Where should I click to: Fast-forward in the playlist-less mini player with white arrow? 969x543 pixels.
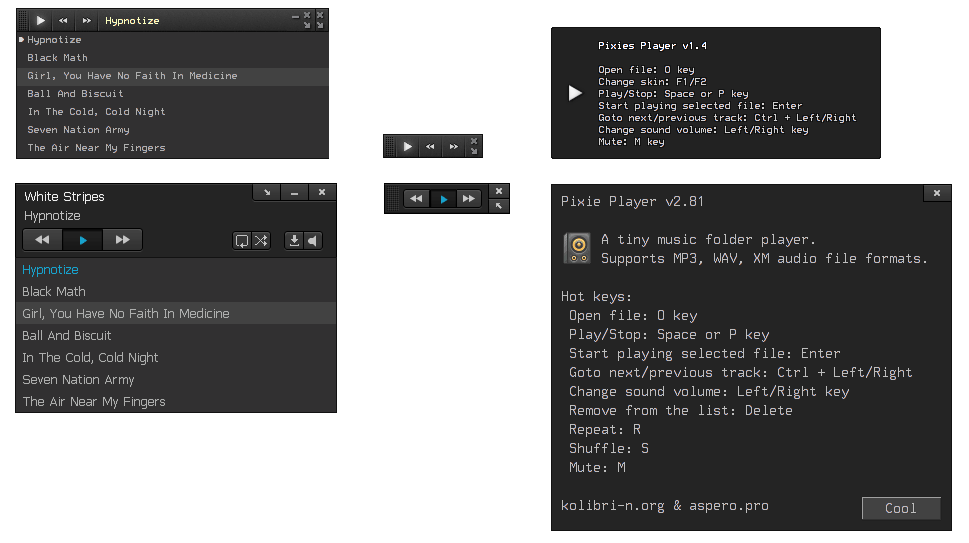tap(454, 146)
